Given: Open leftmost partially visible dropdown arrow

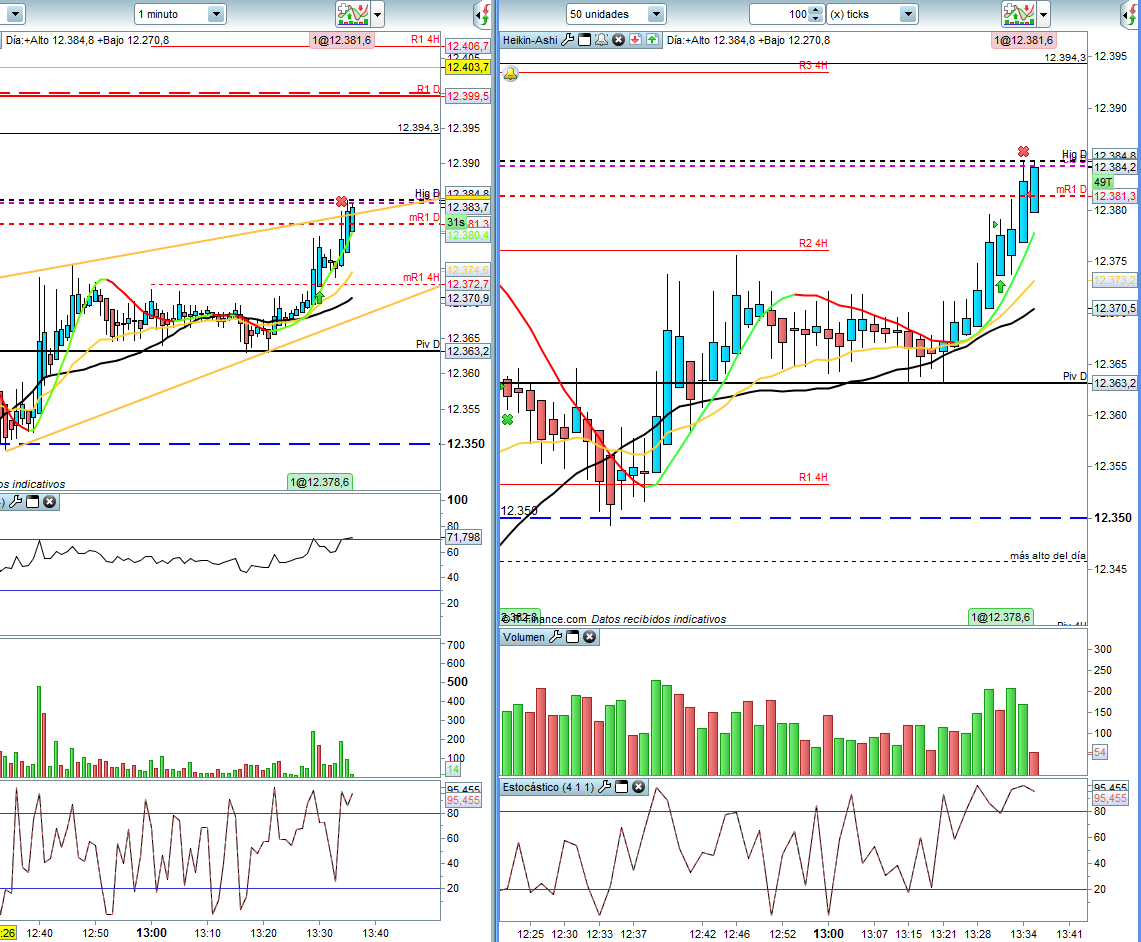Looking at the screenshot, I should (x=15, y=14).
